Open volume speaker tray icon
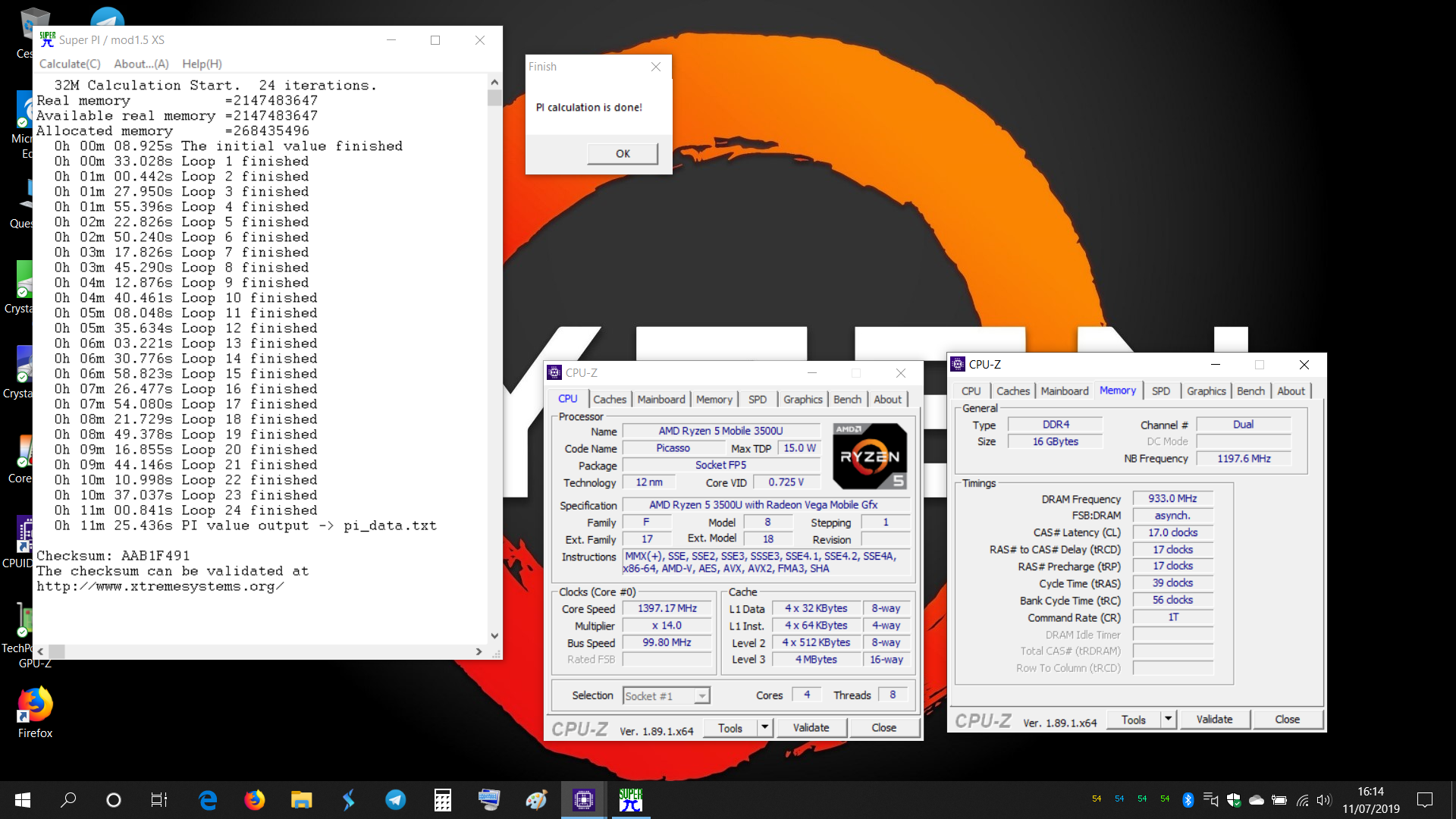The width and height of the screenshot is (1456, 819). point(1324,800)
